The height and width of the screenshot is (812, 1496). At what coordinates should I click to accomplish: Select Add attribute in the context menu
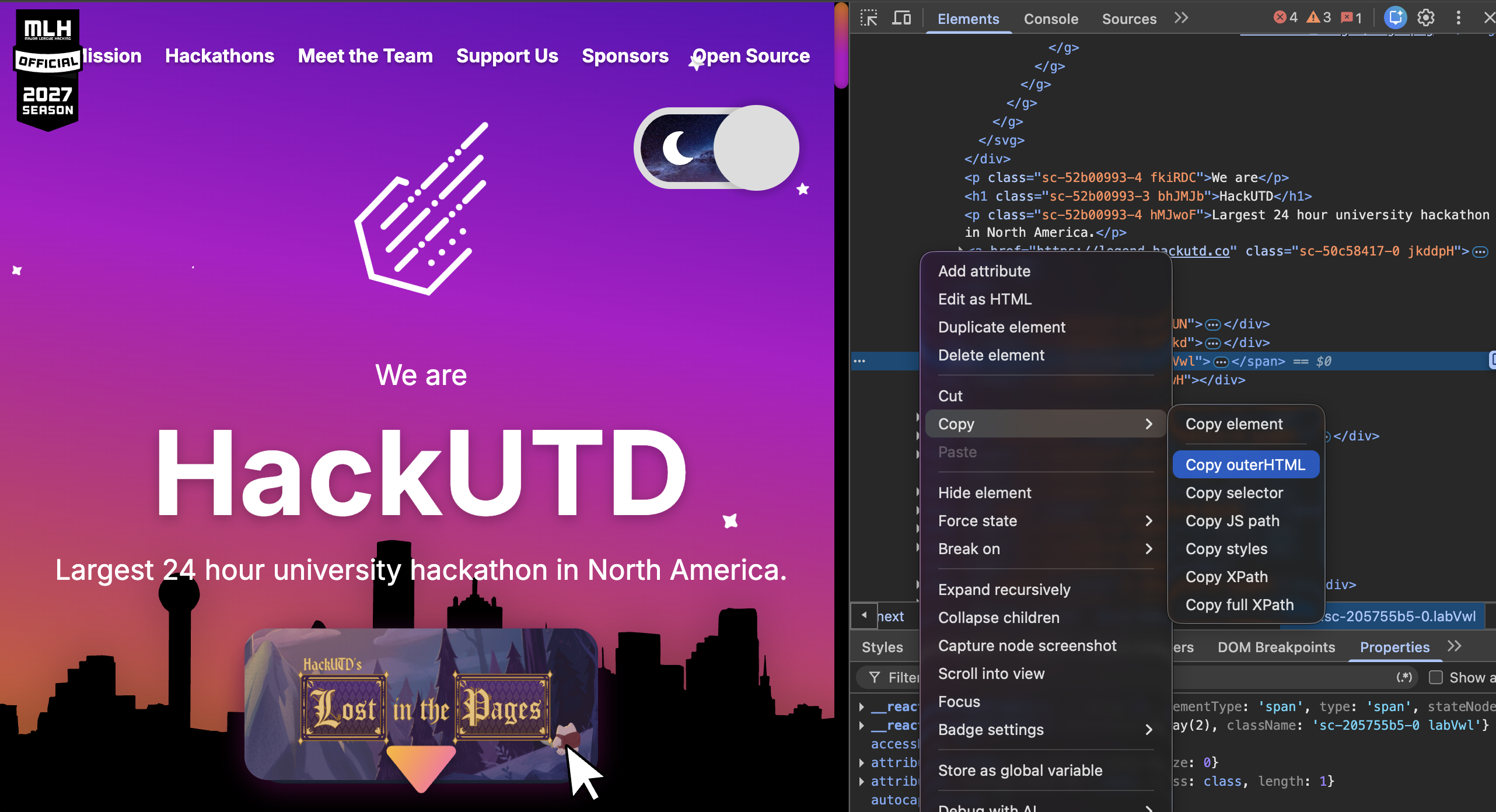pyautogui.click(x=1046, y=271)
